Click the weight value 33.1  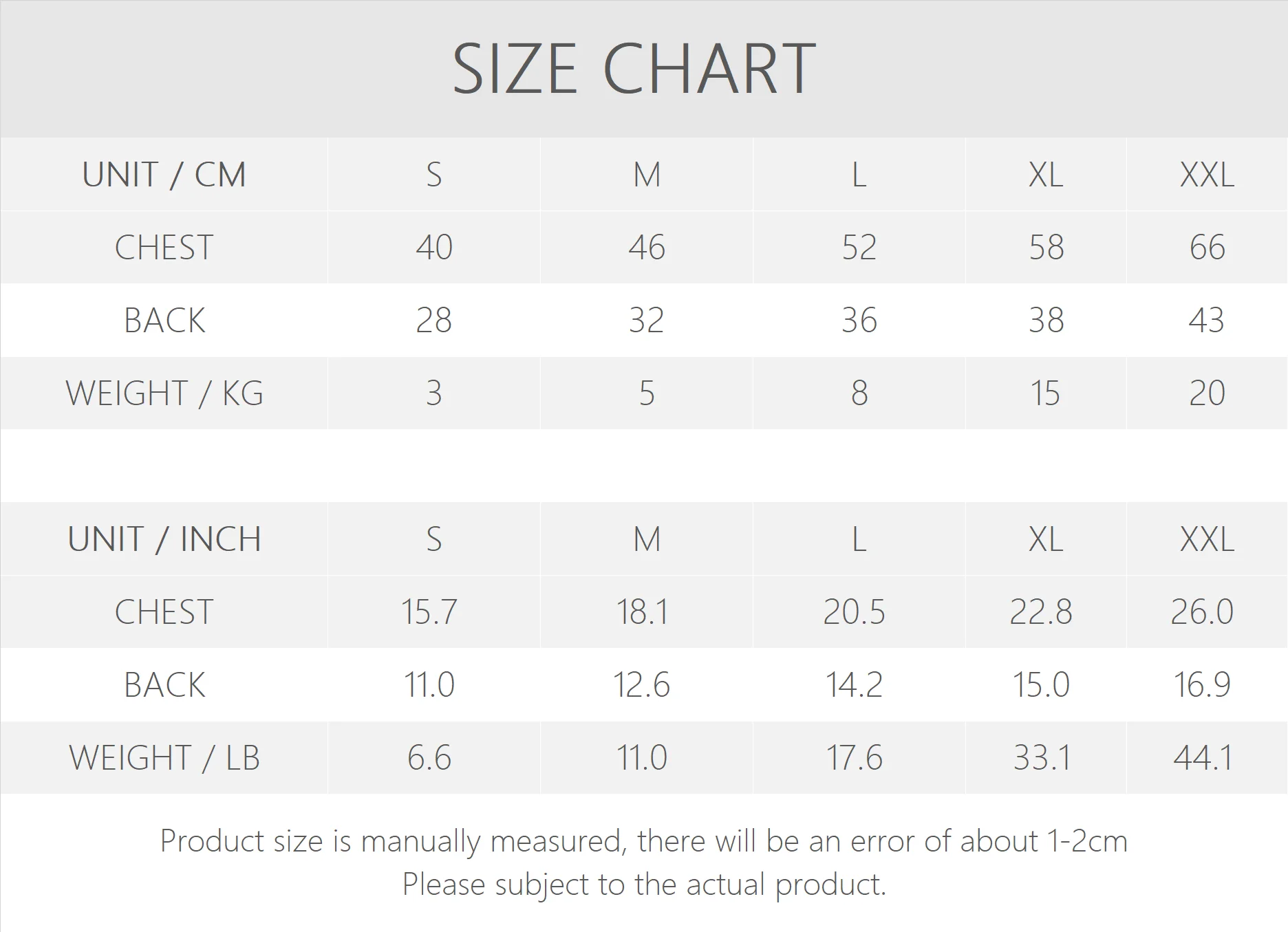click(1042, 758)
